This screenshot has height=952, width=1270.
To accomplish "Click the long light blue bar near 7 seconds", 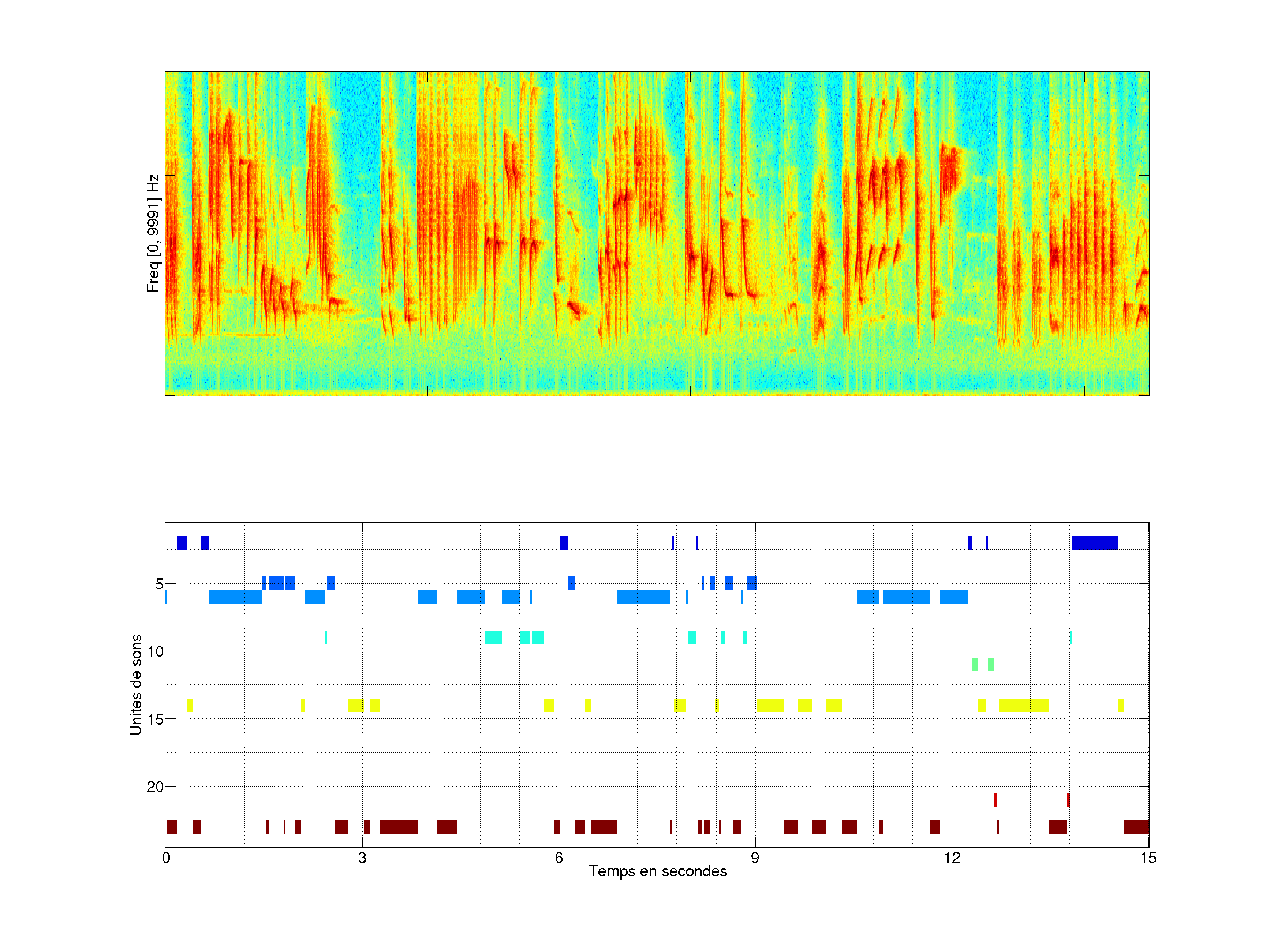I will coord(643,597).
